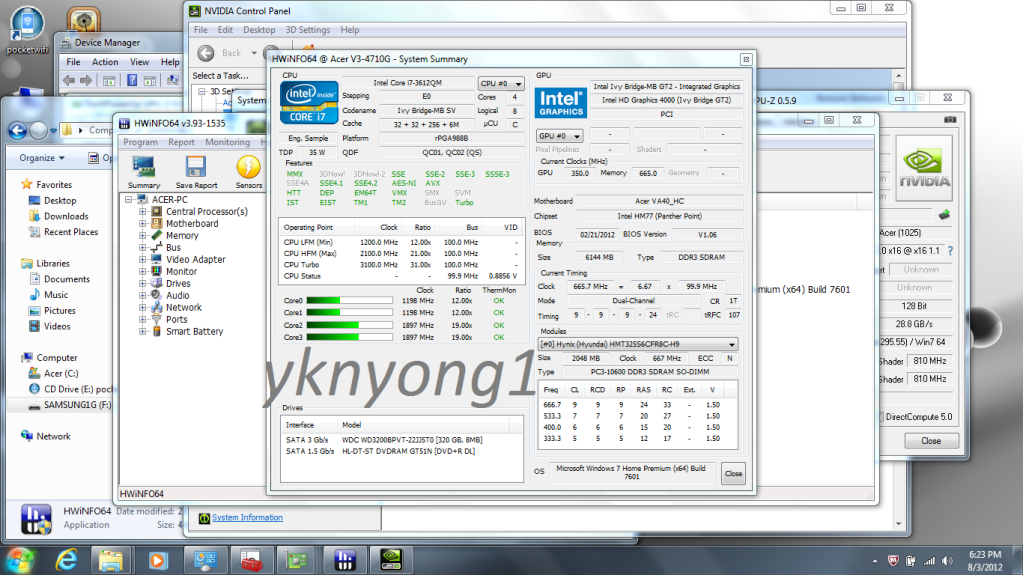Viewport: 1023px width, 575px height.
Task: Click the Close button in GPU-Z
Action: (x=931, y=441)
